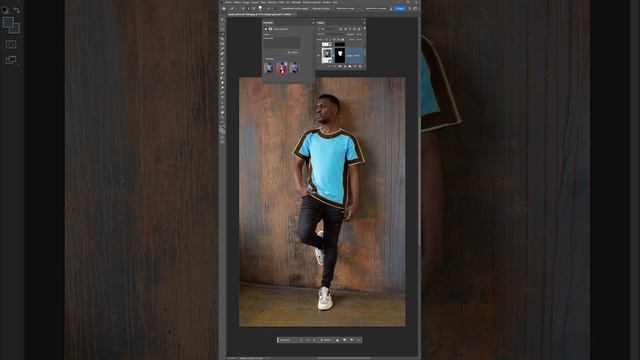Image resolution: width=640 pixels, height=360 pixels.
Task: Toggle lock transparent pixels for layer
Action: coord(326,40)
